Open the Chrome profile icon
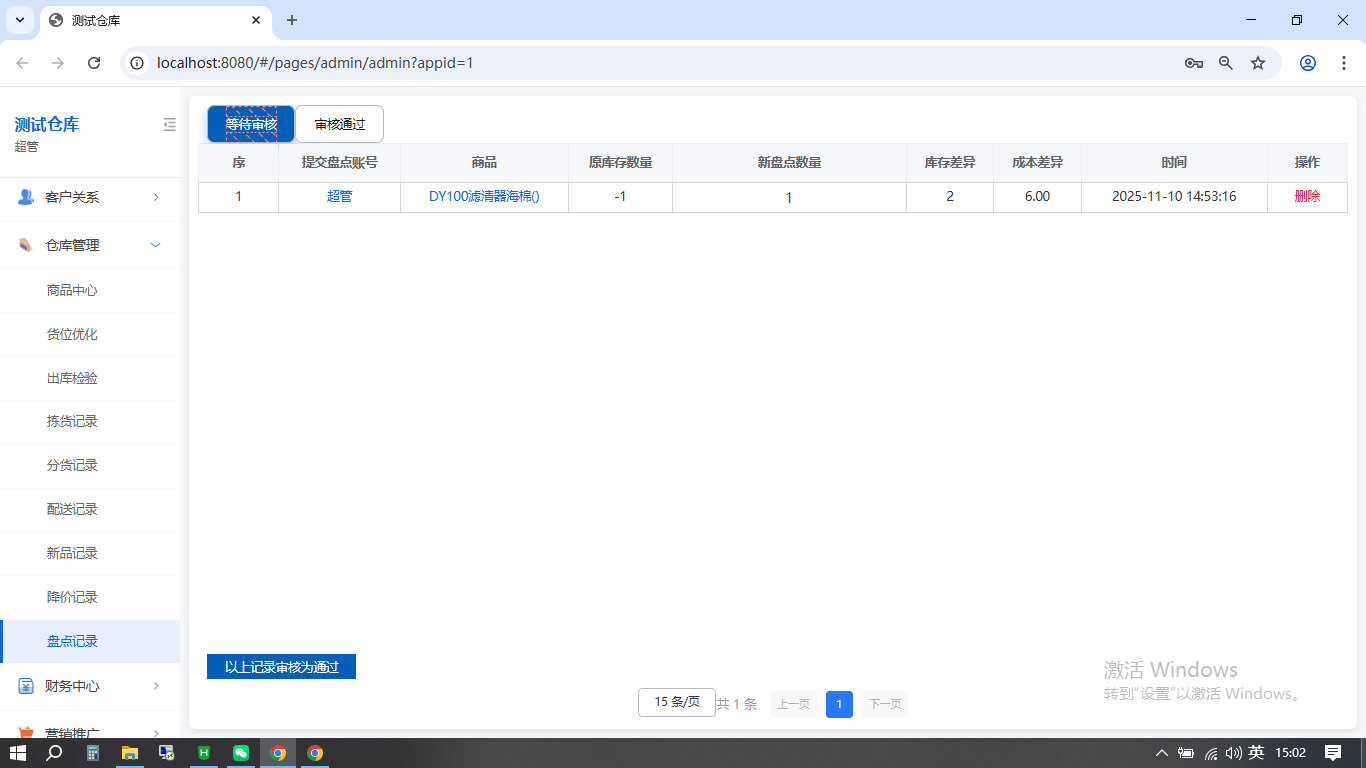This screenshot has height=768, width=1366. click(x=1307, y=62)
